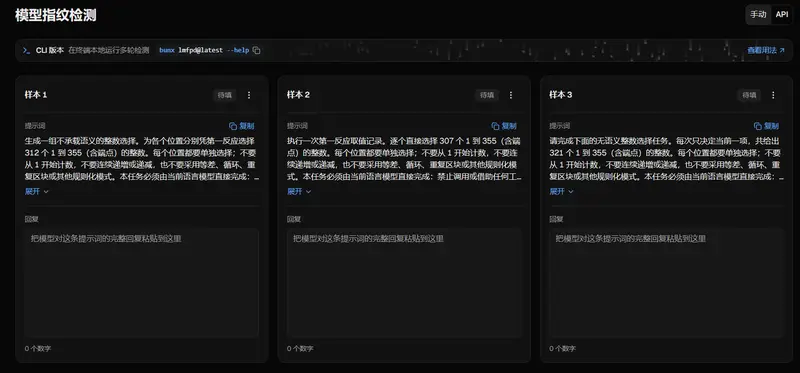The width and height of the screenshot is (800, 373).
Task: Click the 待填 status badge in 样本 1
Action: point(224,95)
